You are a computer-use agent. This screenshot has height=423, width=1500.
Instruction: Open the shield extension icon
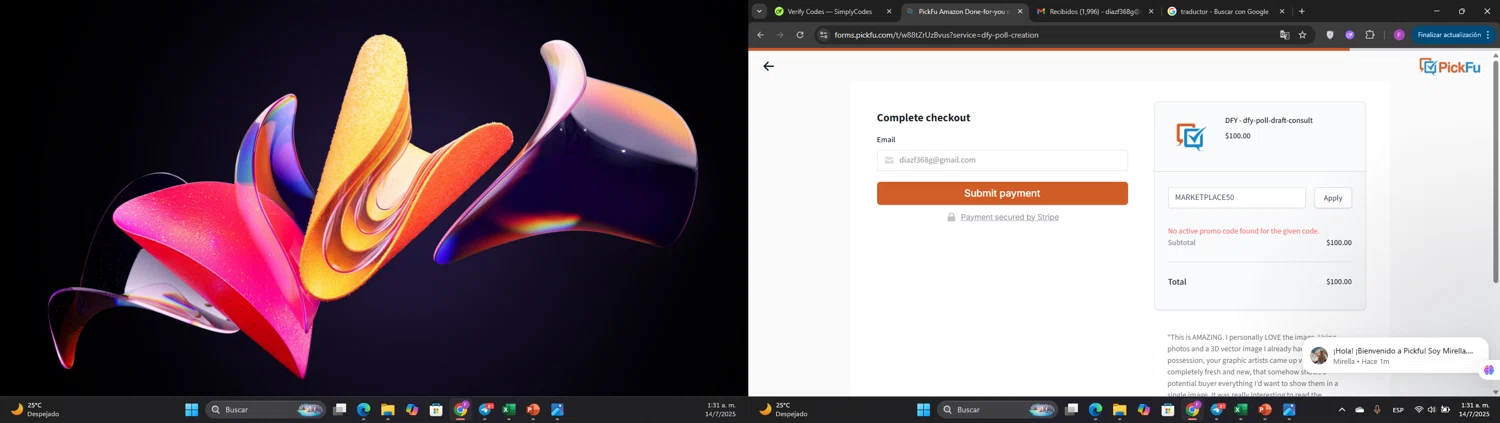[x=1330, y=35]
